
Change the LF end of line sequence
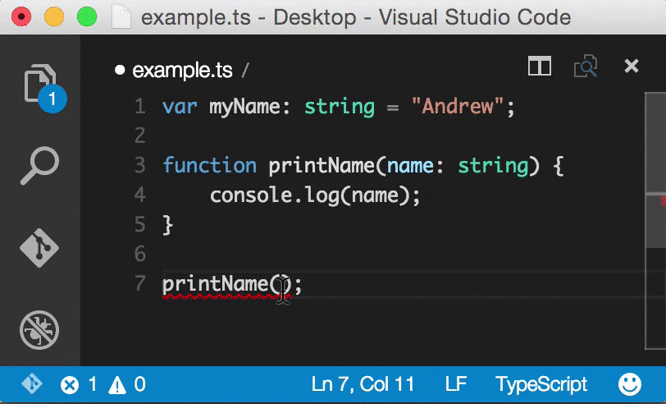pos(456,384)
